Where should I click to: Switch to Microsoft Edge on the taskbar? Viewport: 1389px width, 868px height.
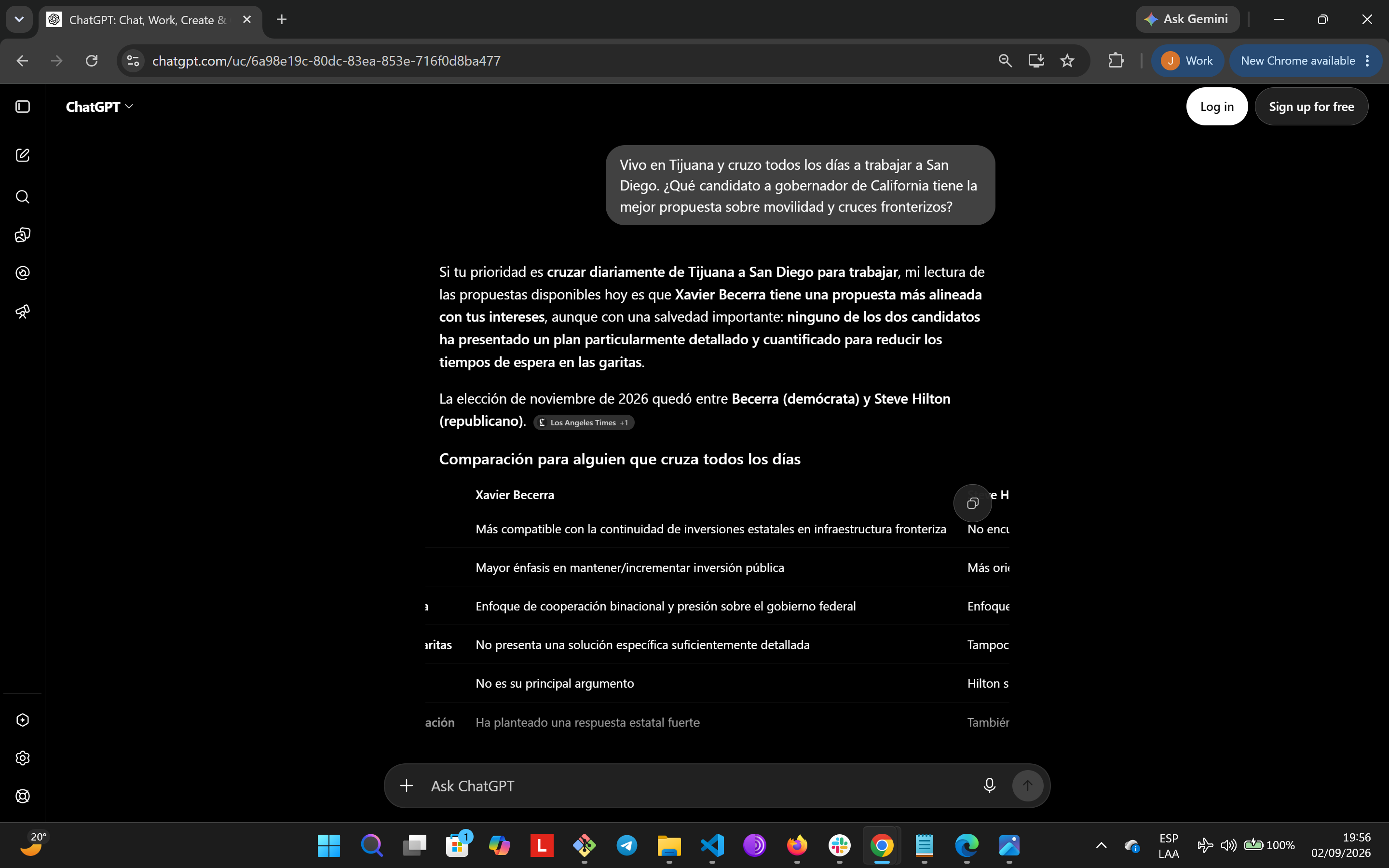[x=967, y=846]
